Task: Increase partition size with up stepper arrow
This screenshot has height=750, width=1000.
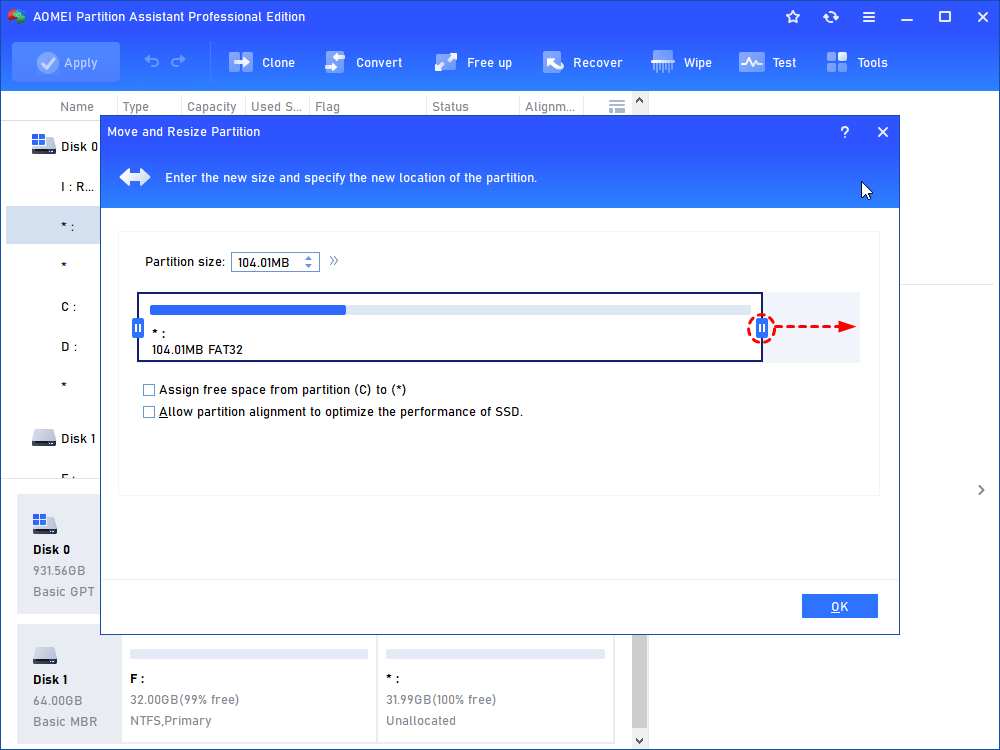Action: tap(309, 258)
